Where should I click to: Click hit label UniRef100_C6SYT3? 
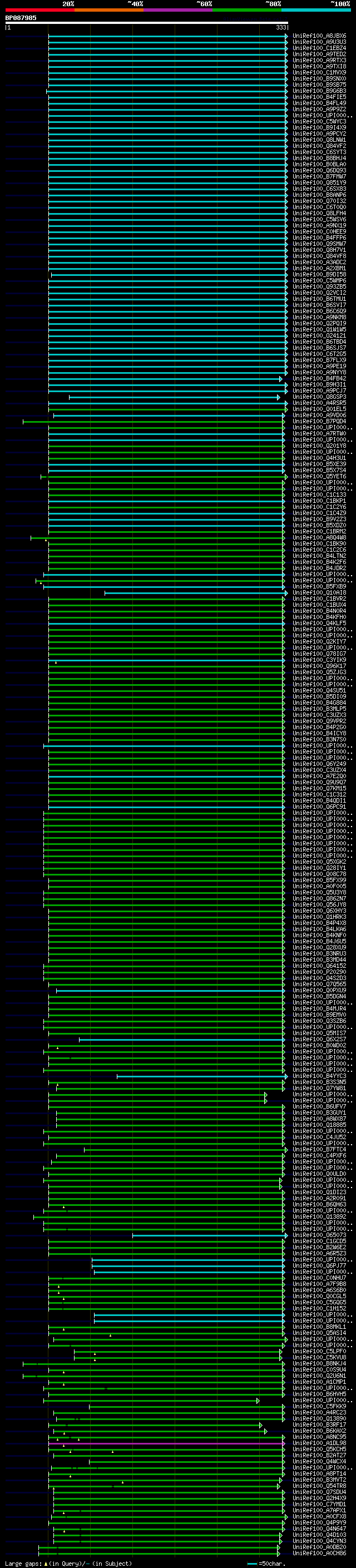[319, 152]
